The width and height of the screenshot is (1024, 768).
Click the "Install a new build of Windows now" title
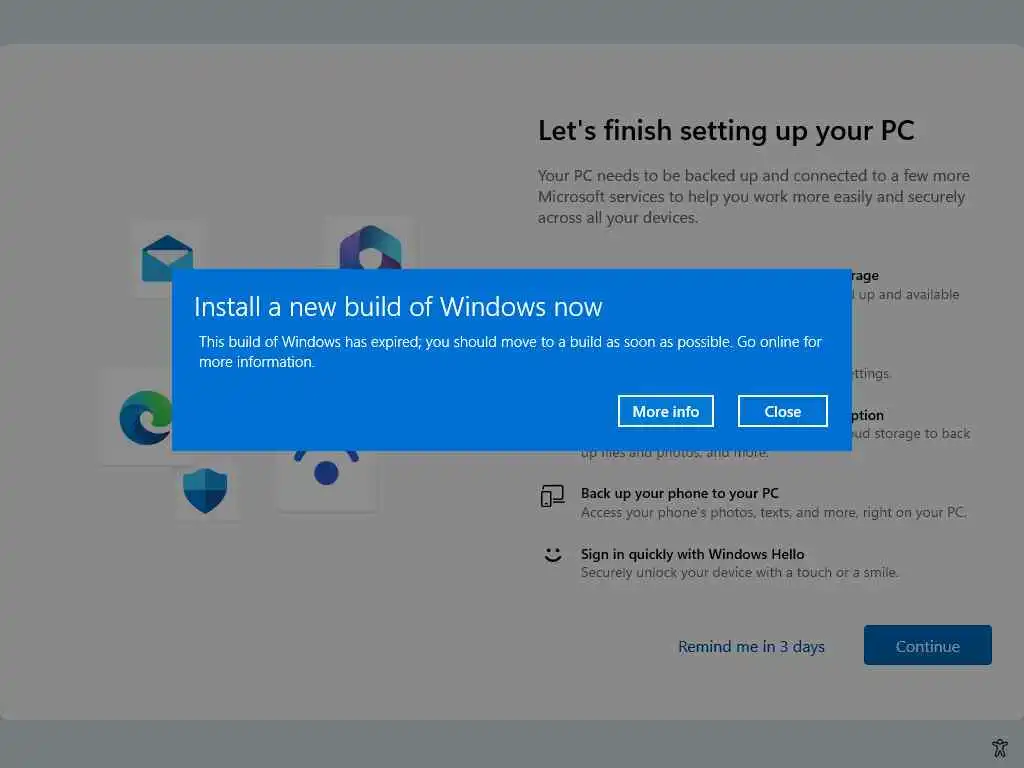click(x=398, y=307)
